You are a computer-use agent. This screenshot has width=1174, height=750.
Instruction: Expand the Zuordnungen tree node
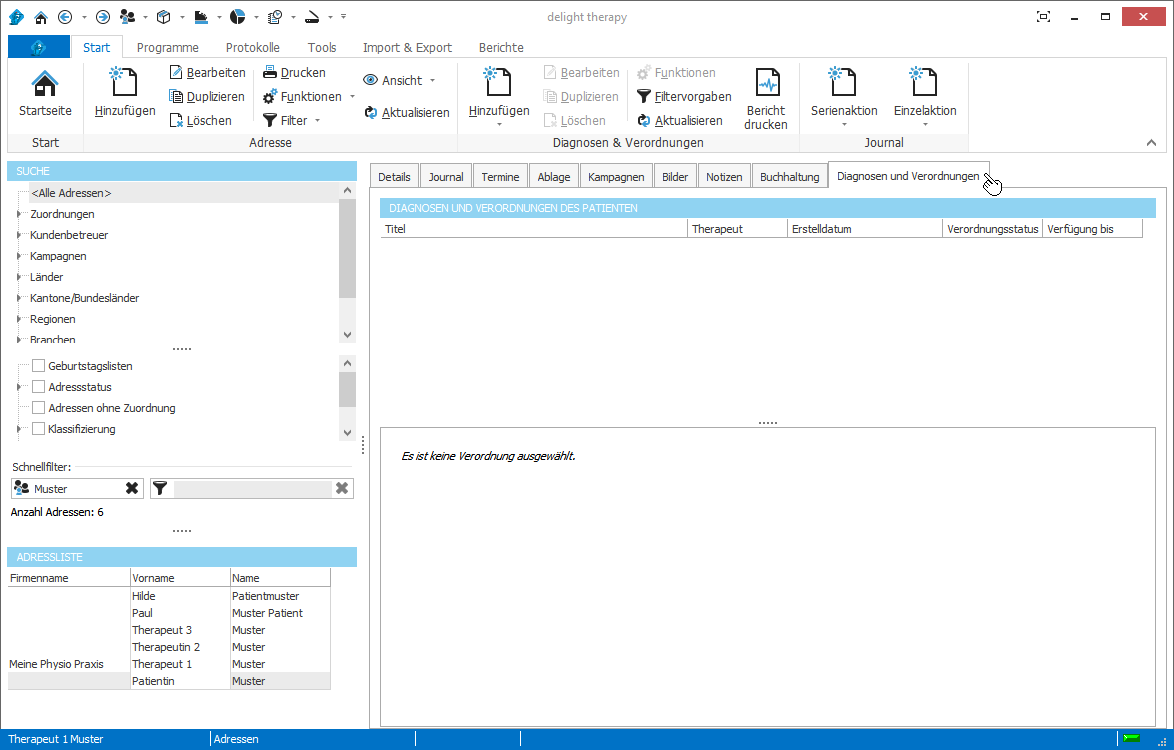[19, 214]
